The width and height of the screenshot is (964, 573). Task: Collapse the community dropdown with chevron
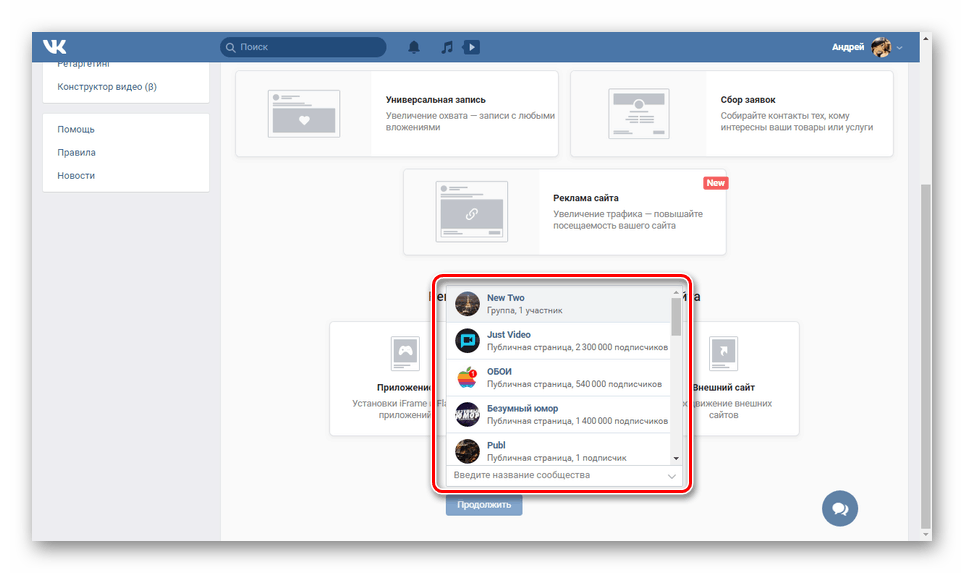(672, 476)
